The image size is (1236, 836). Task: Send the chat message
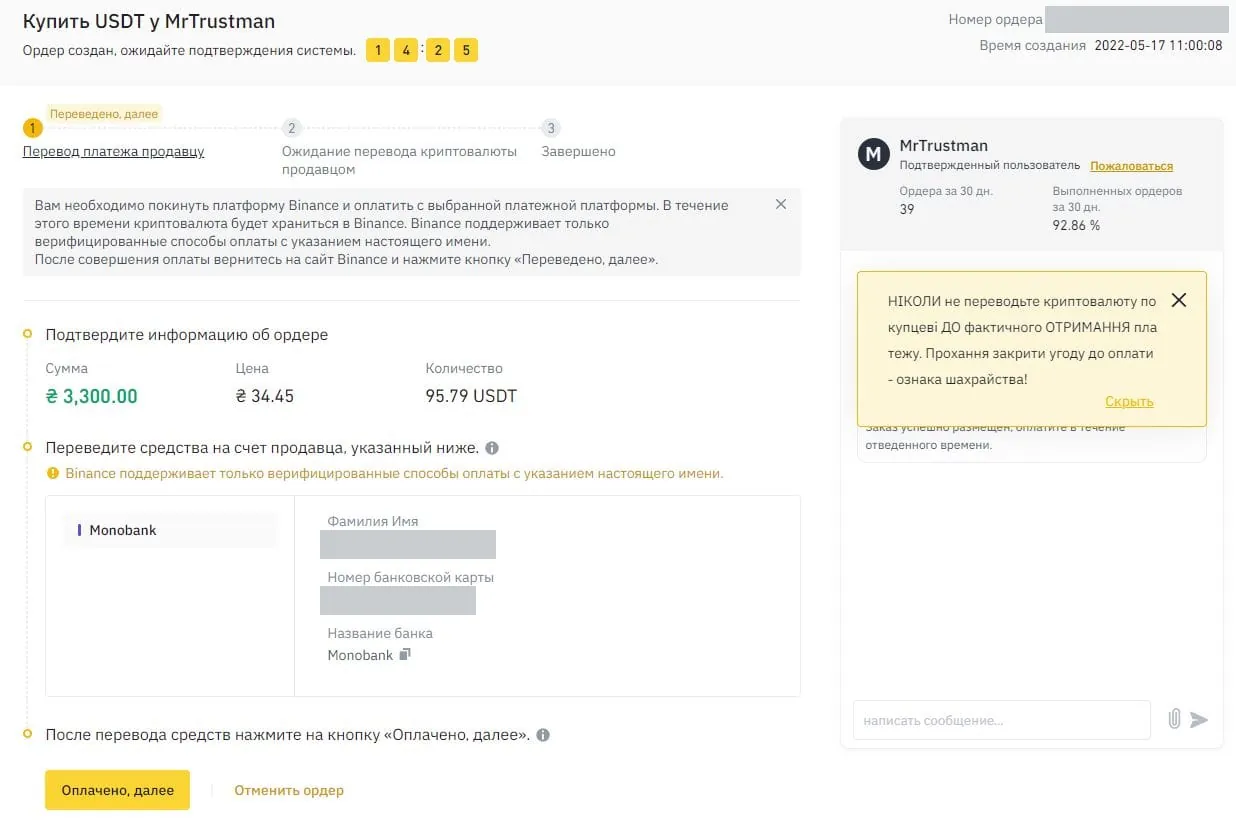(x=1199, y=720)
